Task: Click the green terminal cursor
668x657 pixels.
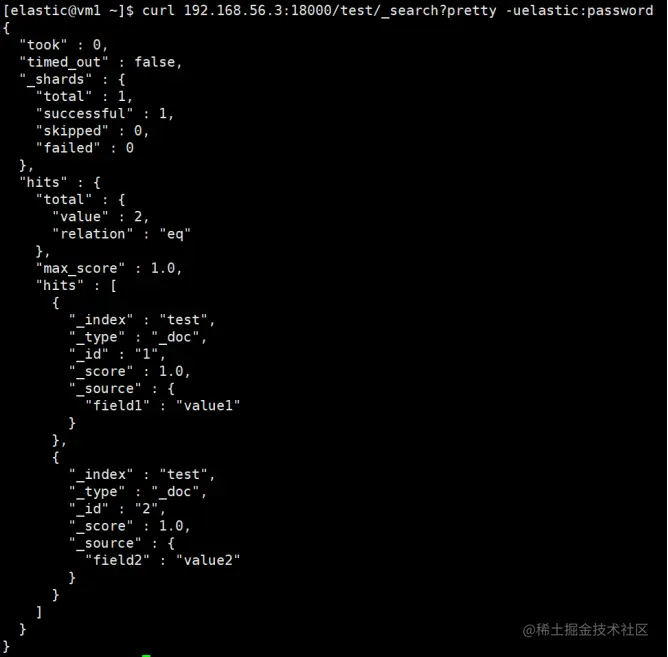Action: pos(146,655)
